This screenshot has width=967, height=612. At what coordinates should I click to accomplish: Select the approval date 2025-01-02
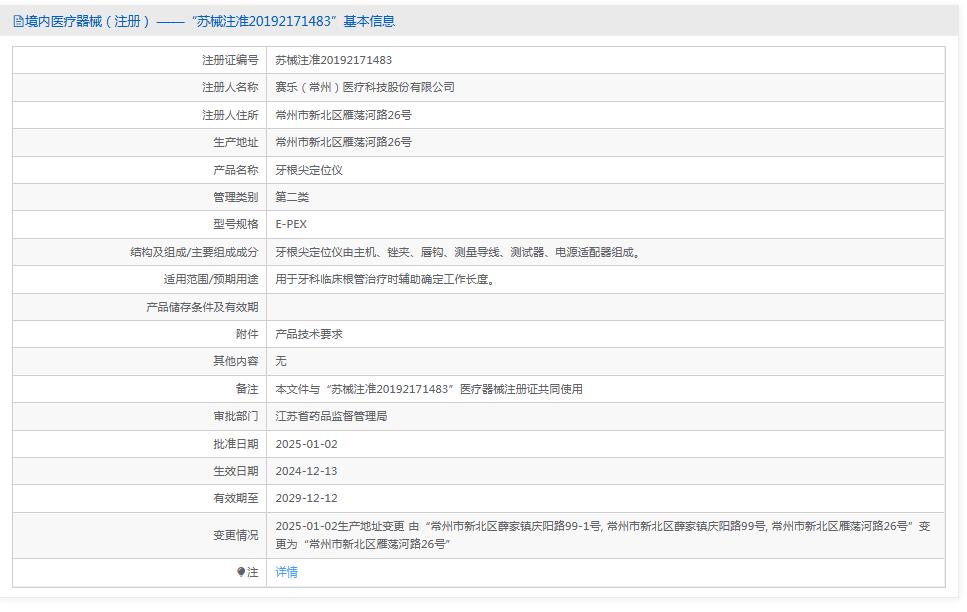click(x=307, y=443)
